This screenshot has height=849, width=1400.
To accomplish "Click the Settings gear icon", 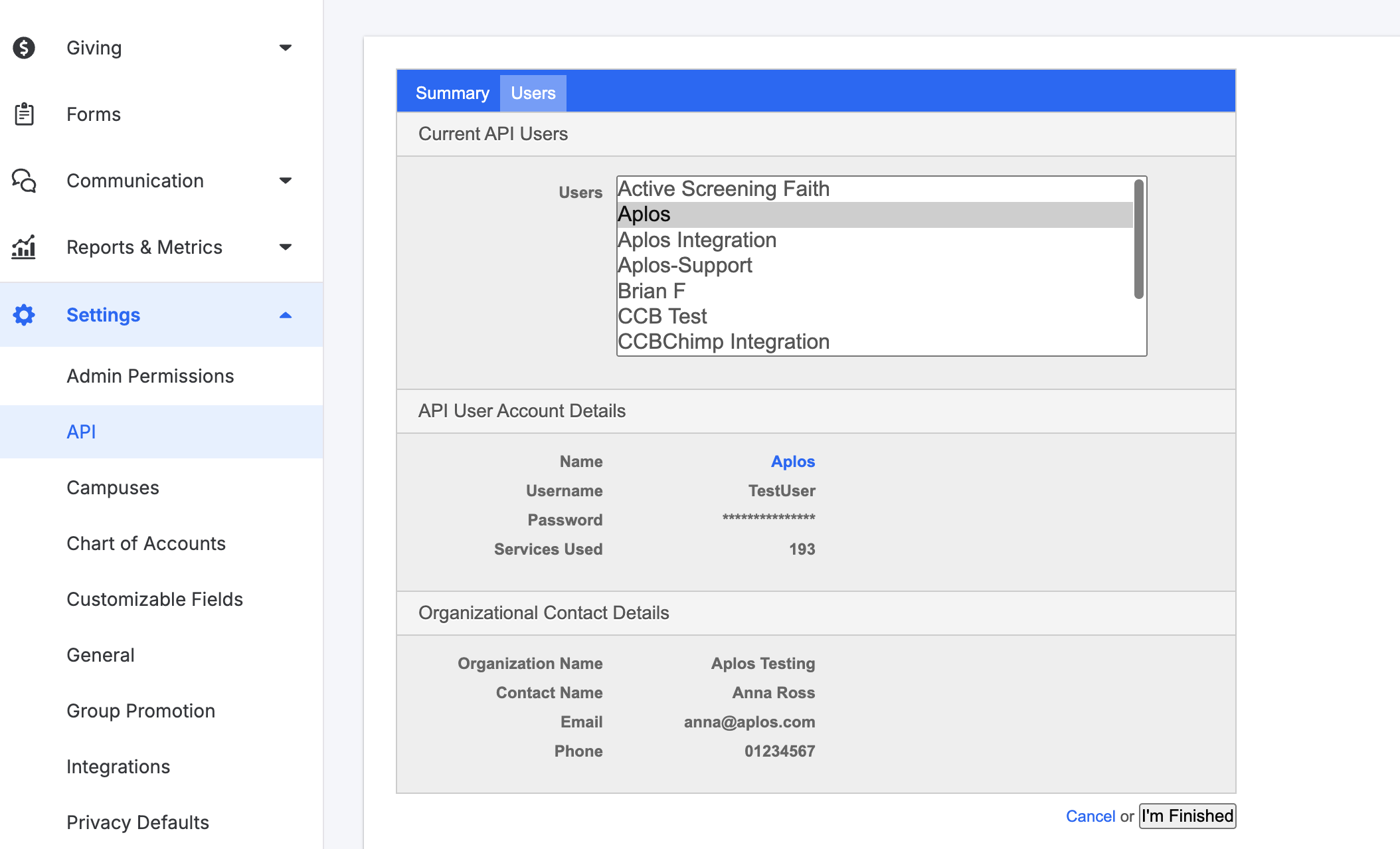I will click(24, 315).
